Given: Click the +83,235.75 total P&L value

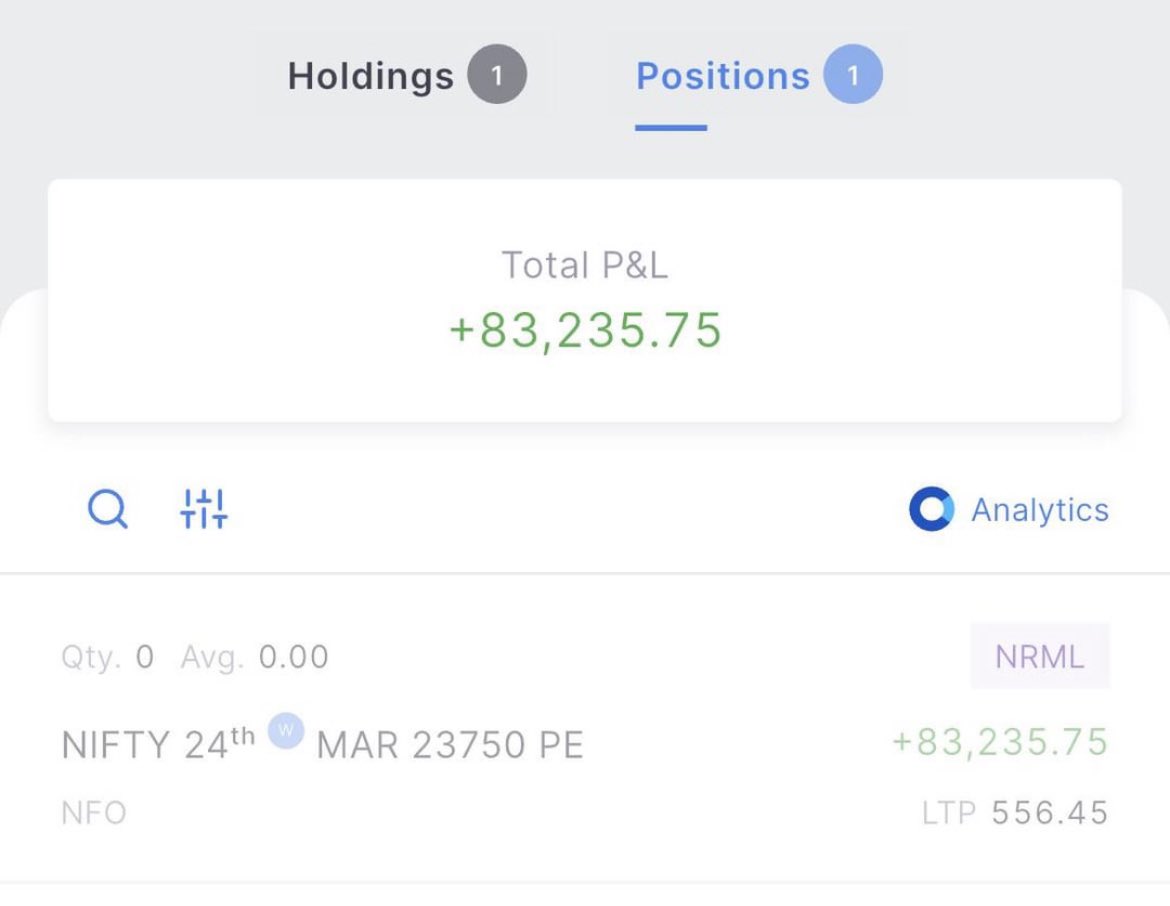Looking at the screenshot, I should pos(585,330).
